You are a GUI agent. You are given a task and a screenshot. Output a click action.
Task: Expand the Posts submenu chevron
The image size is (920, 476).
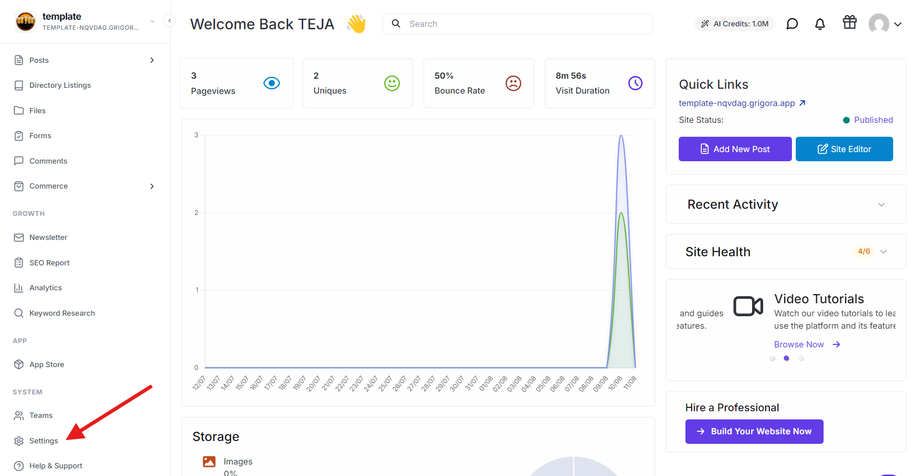(x=152, y=60)
